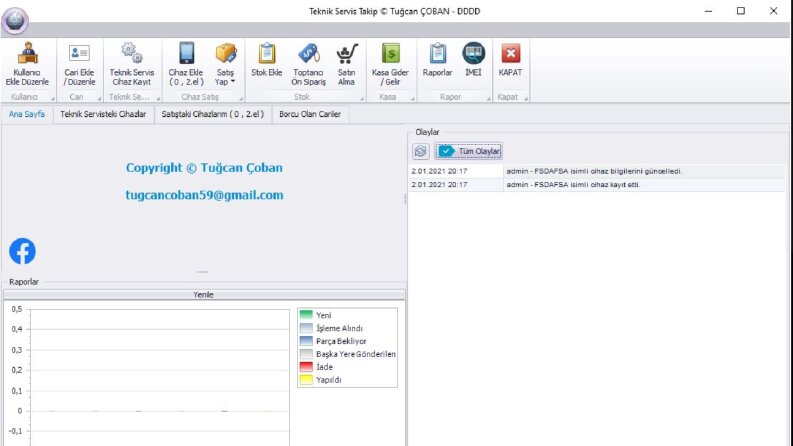Open Toptancı Ön Sipariş tag icon
Image resolution: width=793 pixels, height=446 pixels.
click(309, 54)
